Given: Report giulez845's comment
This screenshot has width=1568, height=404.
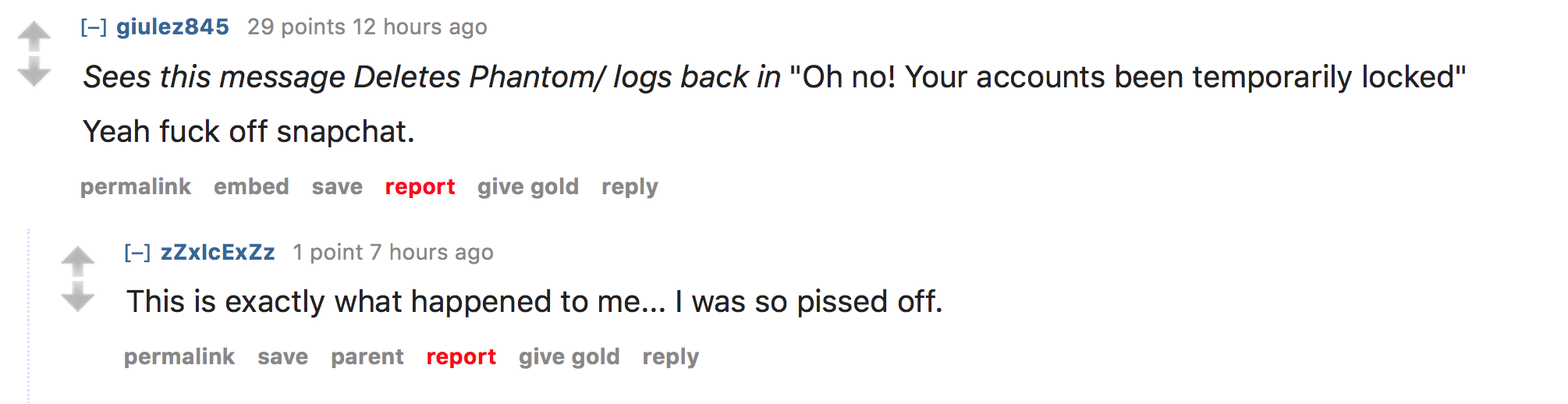Looking at the screenshot, I should pos(420,187).
